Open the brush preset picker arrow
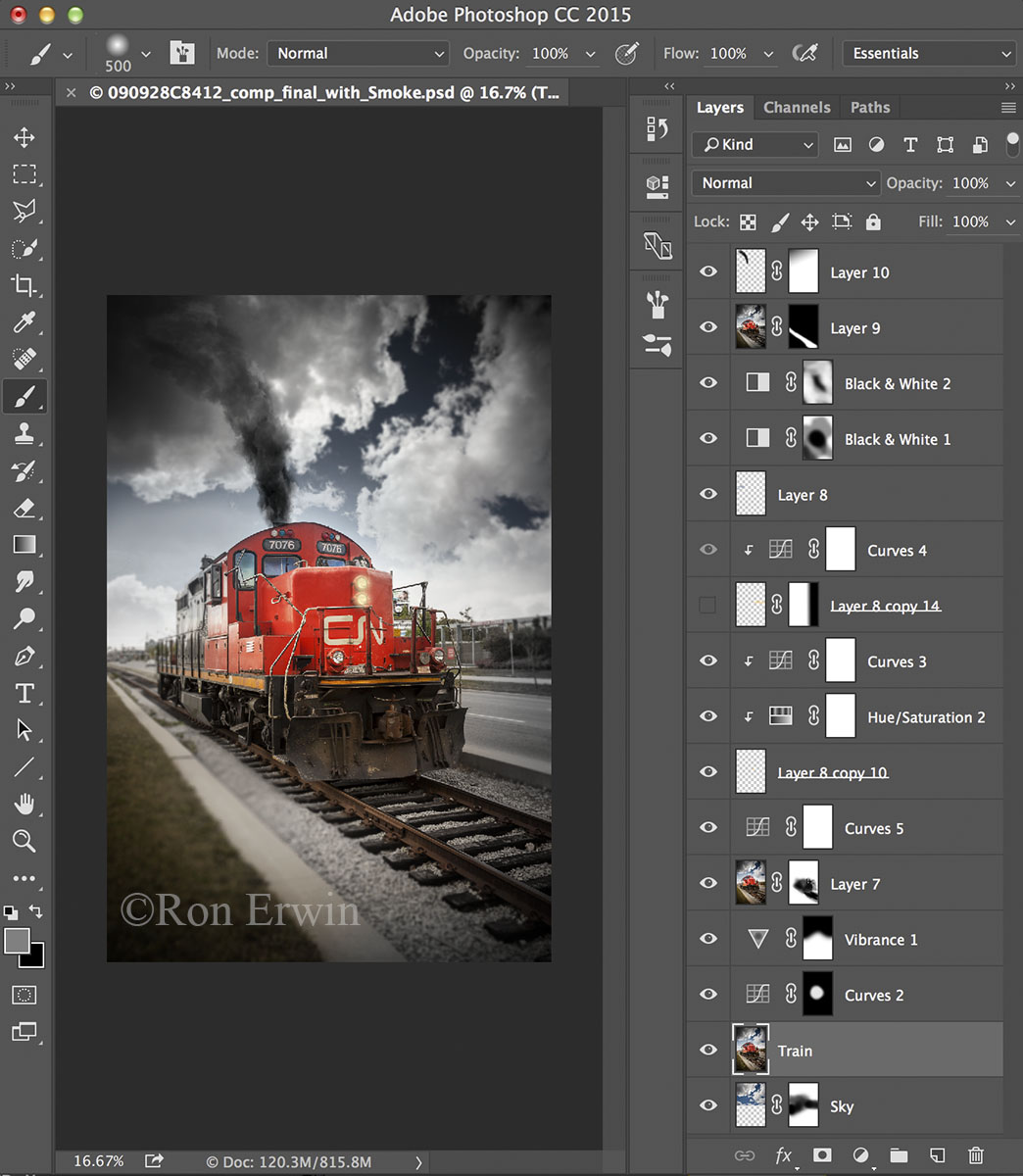This screenshot has height=1176, width=1023. 146,54
